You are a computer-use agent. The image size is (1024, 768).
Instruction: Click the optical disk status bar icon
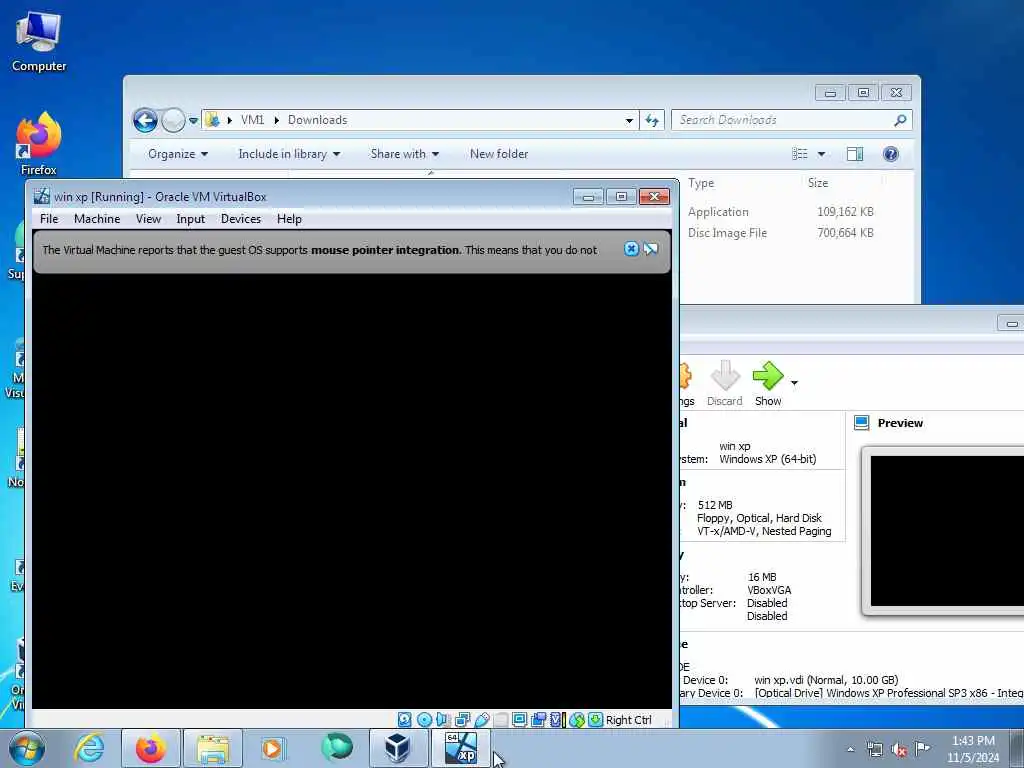point(424,720)
